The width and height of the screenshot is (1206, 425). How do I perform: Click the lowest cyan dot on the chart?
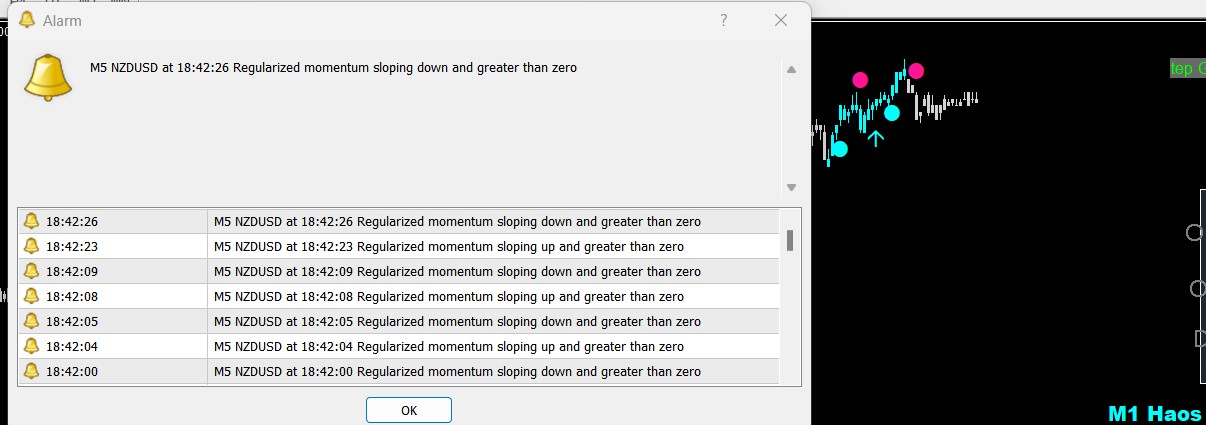point(839,149)
